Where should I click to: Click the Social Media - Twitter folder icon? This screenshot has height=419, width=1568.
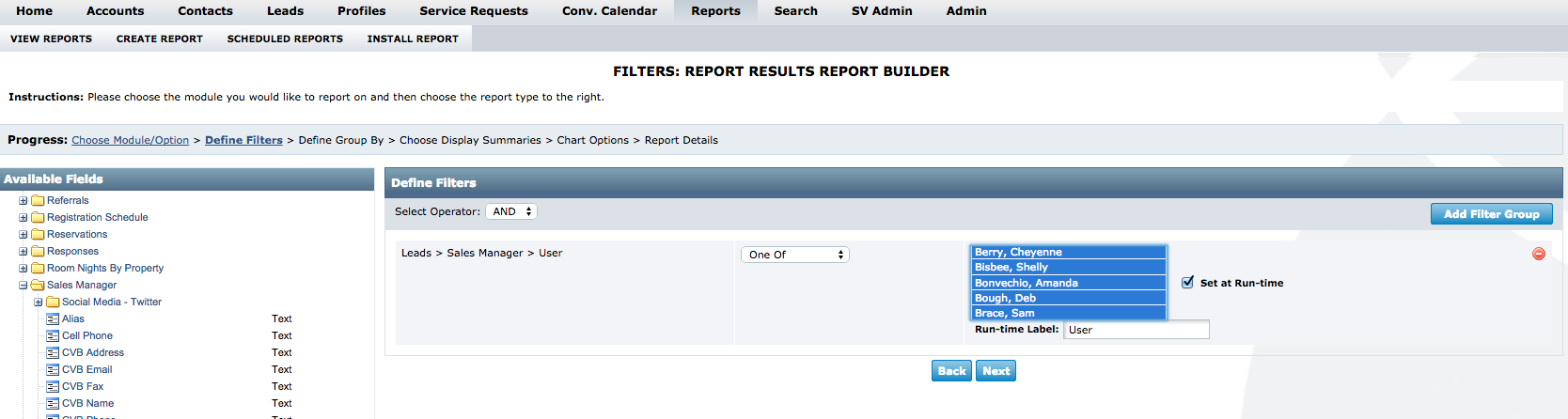[x=53, y=302]
